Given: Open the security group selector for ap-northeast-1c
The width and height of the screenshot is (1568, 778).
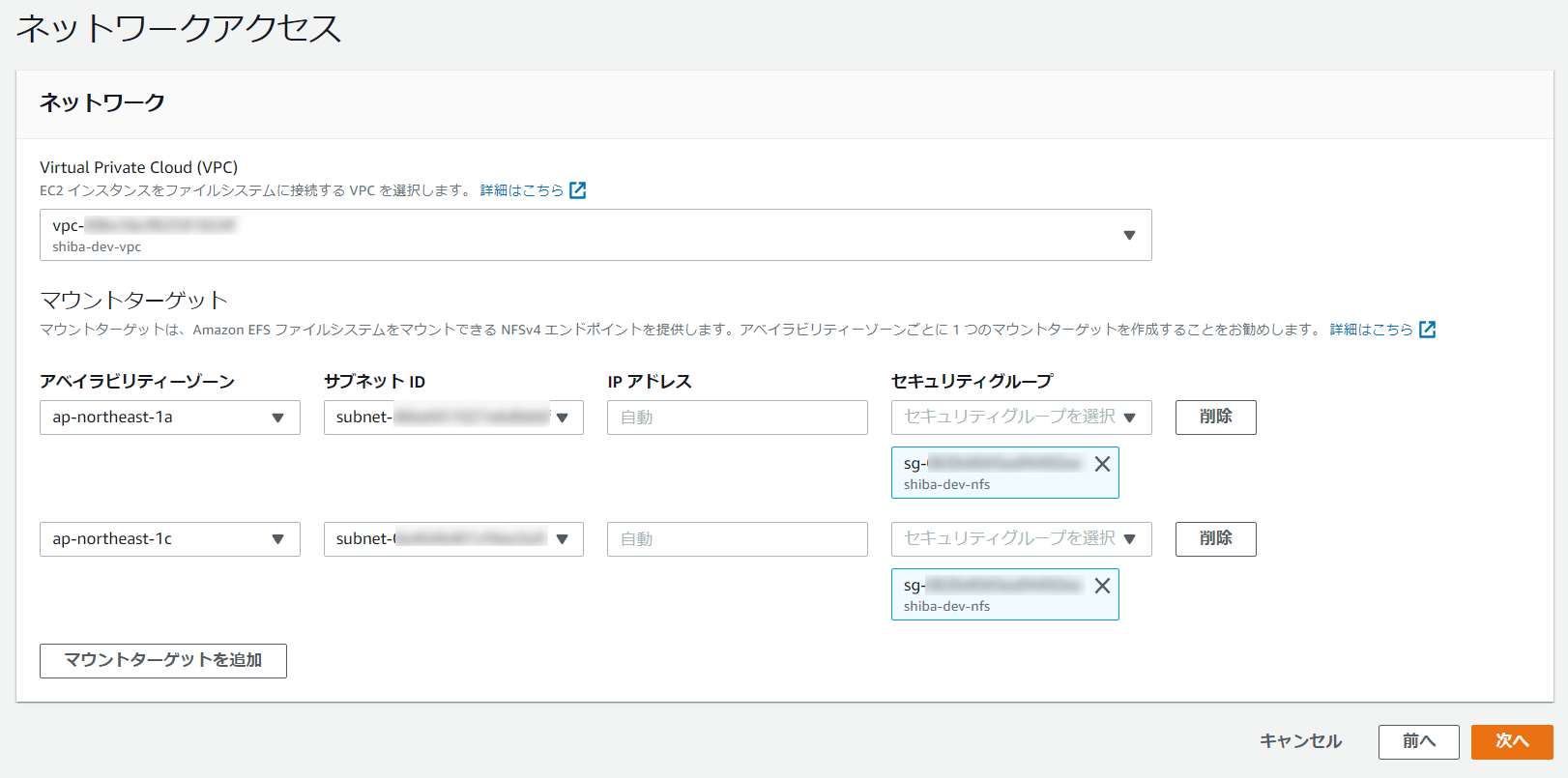Looking at the screenshot, I should (x=1022, y=539).
